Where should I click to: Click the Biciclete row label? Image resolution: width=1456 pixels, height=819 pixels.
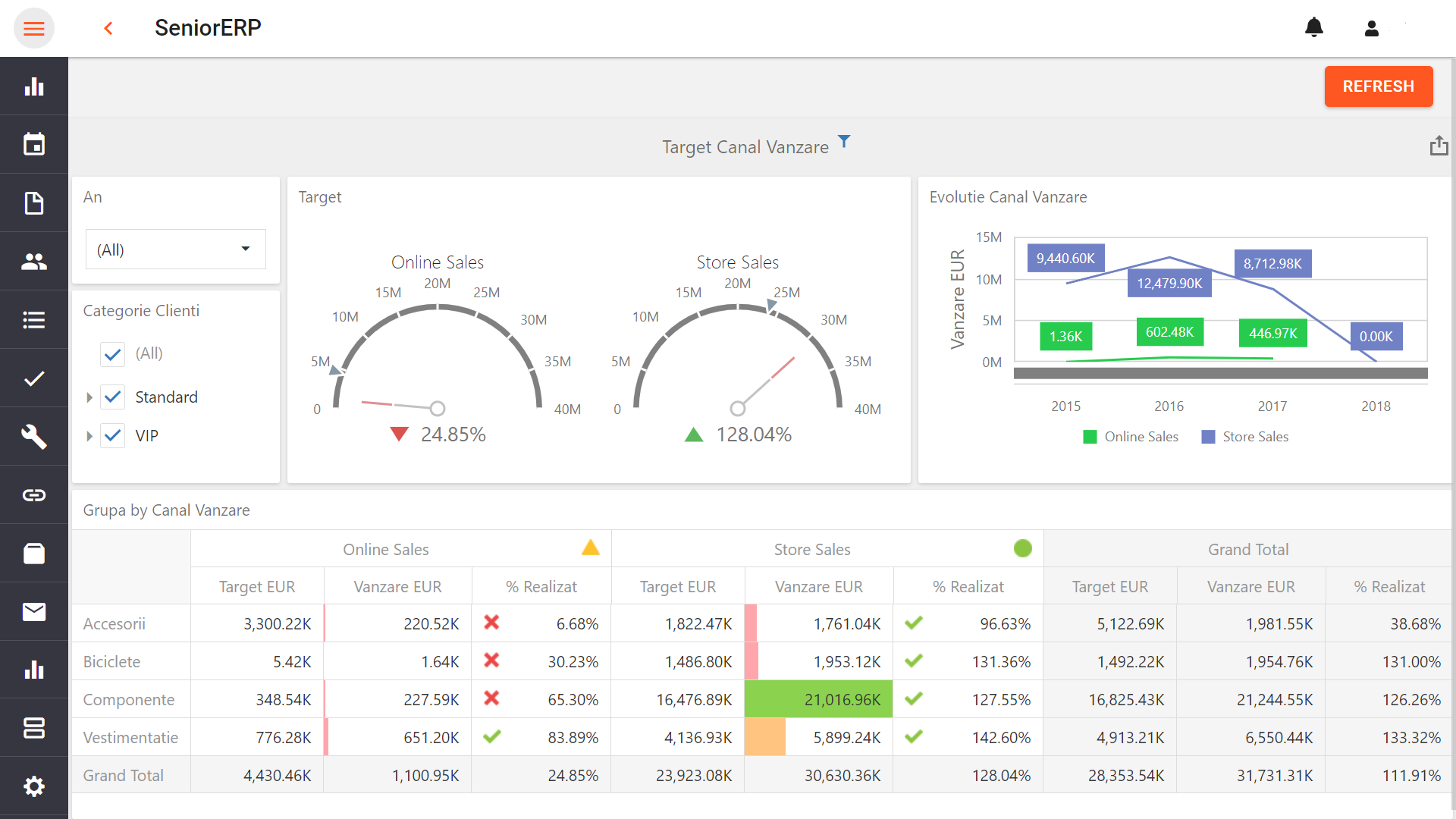pyautogui.click(x=111, y=661)
